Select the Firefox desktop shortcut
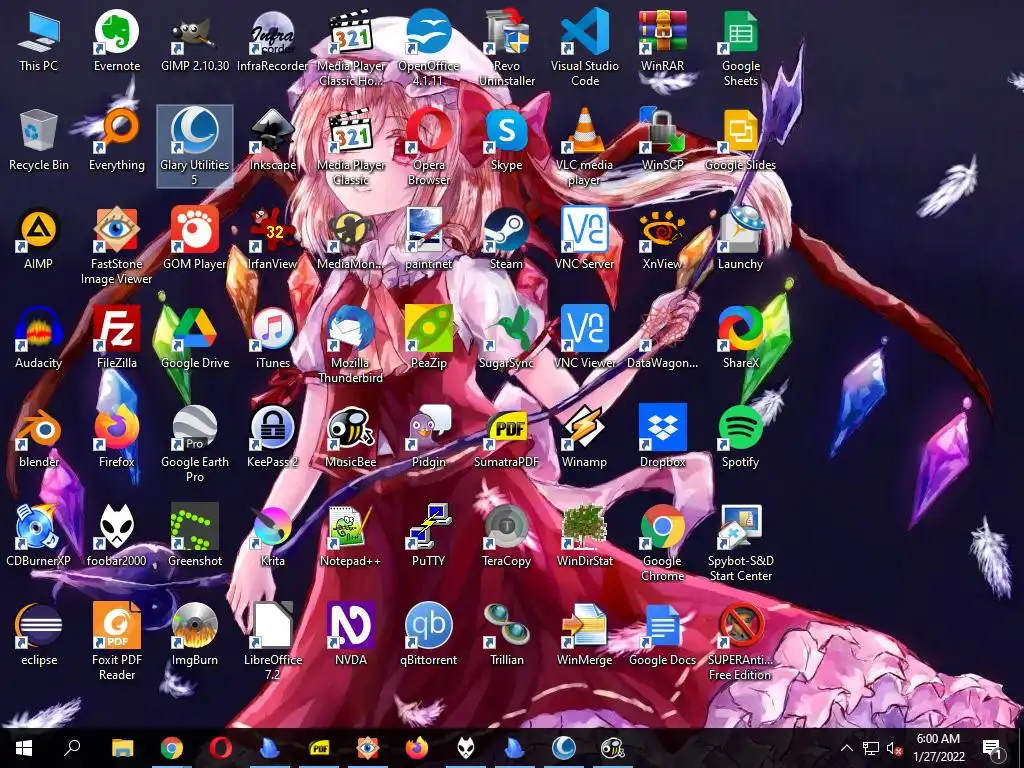Image resolution: width=1024 pixels, height=768 pixels. click(117, 438)
